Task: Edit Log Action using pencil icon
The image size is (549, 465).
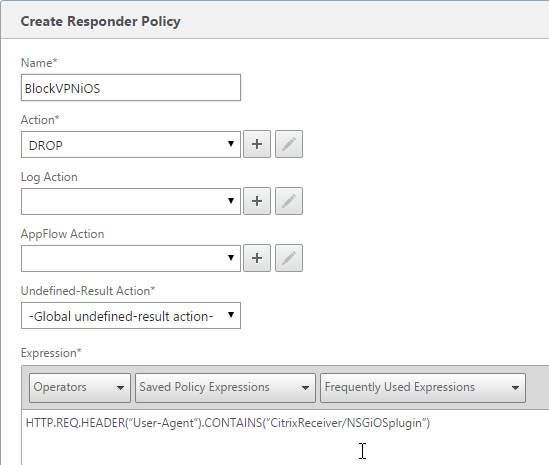Action: pos(289,201)
